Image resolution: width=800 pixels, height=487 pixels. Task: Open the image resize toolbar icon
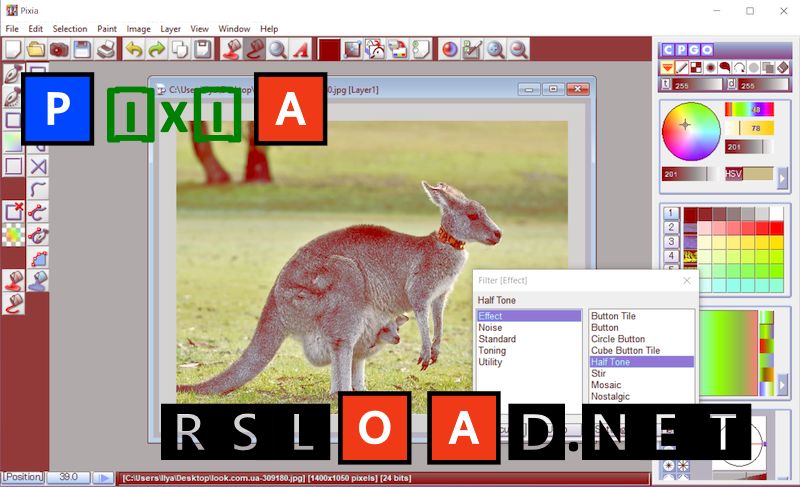click(x=353, y=49)
